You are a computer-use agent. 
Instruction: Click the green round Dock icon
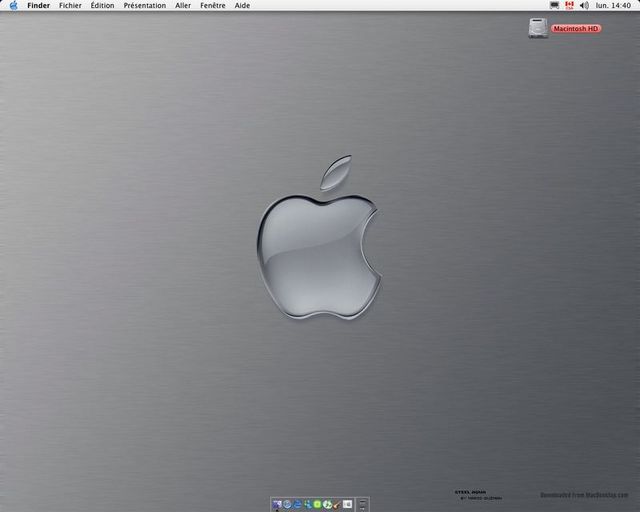tap(317, 504)
